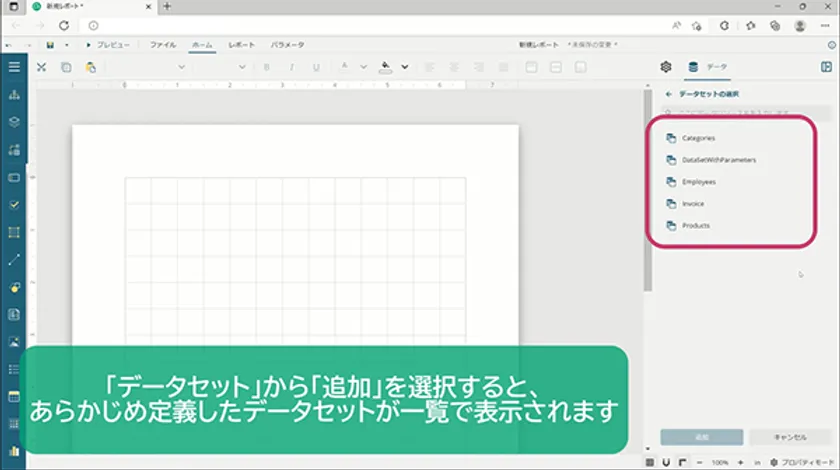Click the Cut scissors icon in the toolbar
This screenshot has width=840, height=470.
[x=41, y=67]
